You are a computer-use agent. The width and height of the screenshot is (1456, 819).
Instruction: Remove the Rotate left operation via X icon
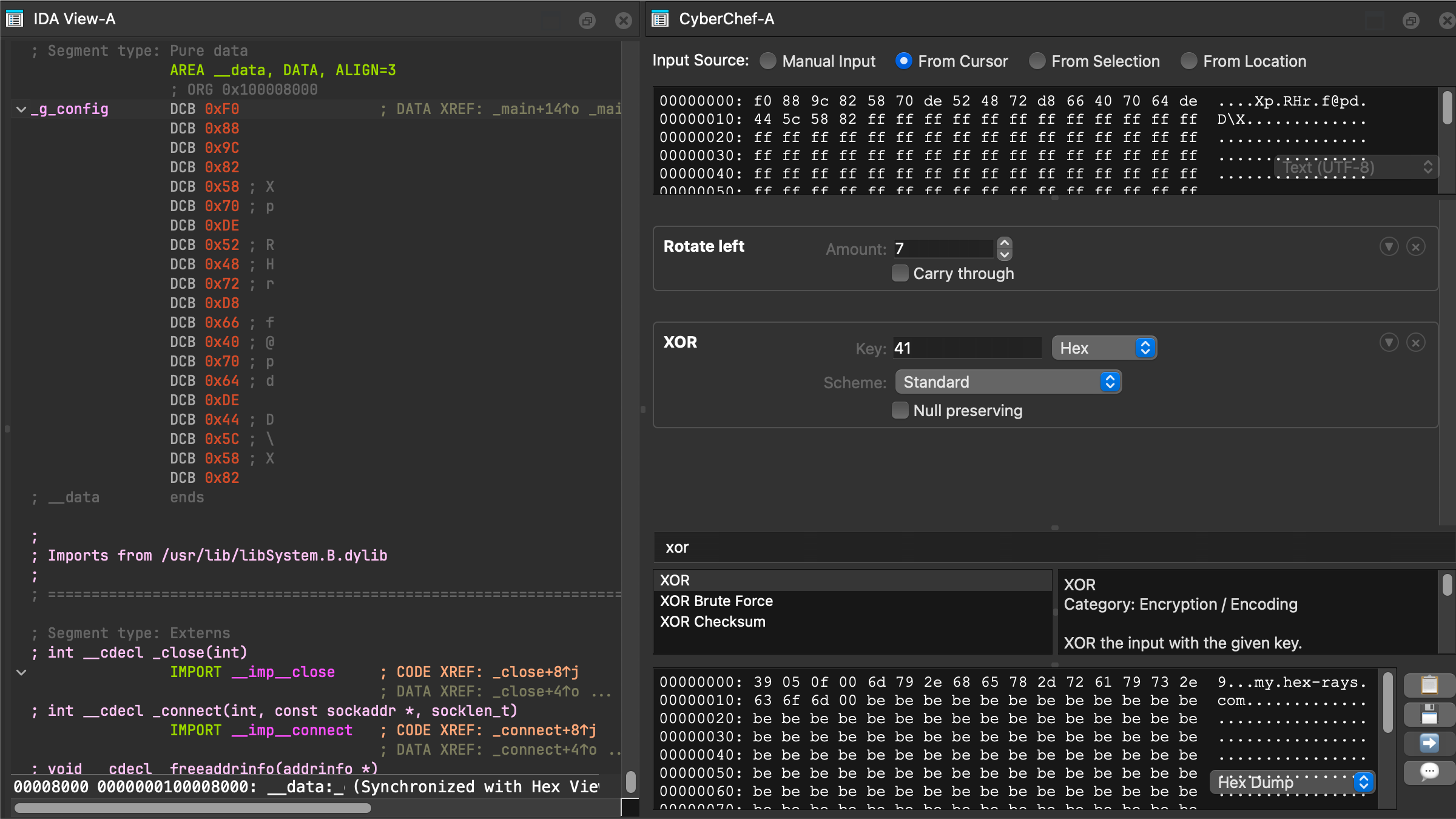coord(1415,247)
